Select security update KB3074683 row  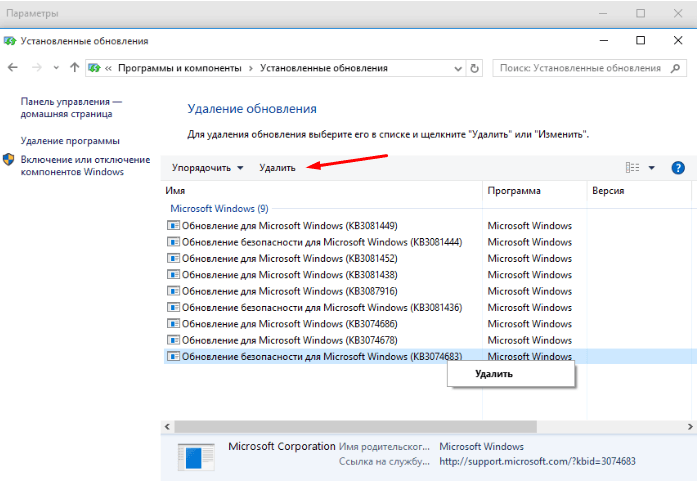pyautogui.click(x=430, y=356)
